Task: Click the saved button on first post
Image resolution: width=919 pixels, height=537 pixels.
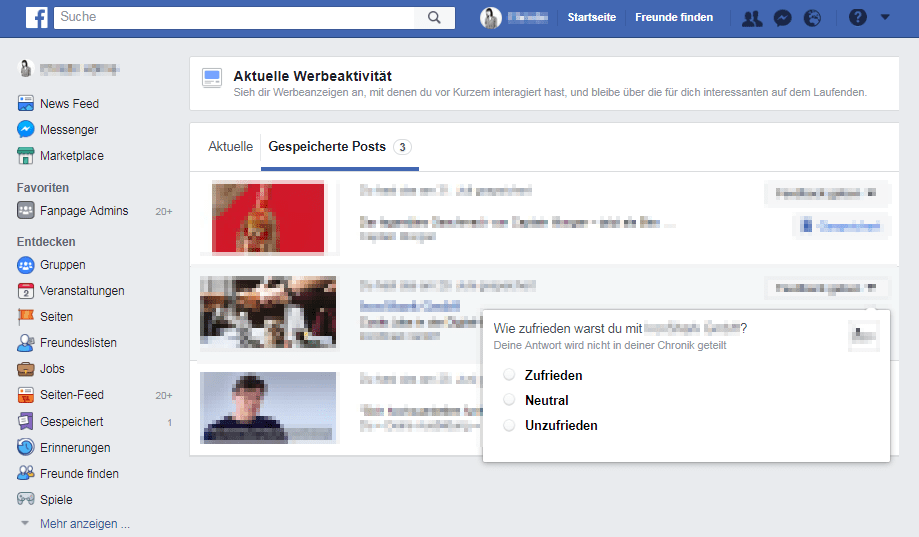Action: (x=842, y=226)
